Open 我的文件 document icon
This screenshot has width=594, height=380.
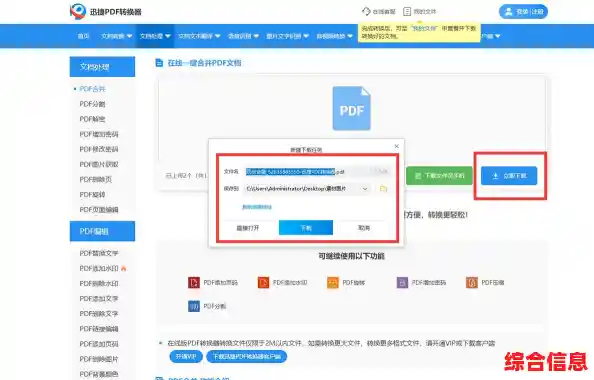click(x=407, y=11)
